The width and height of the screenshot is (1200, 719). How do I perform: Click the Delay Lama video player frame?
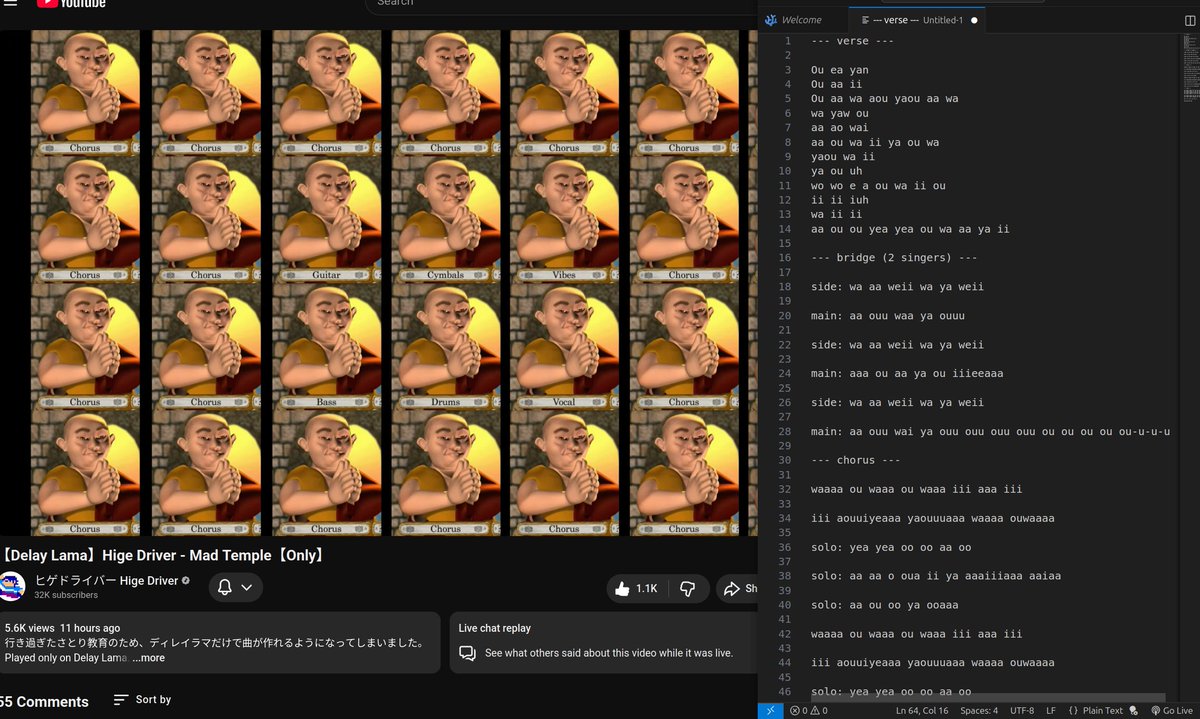pyautogui.click(x=379, y=283)
